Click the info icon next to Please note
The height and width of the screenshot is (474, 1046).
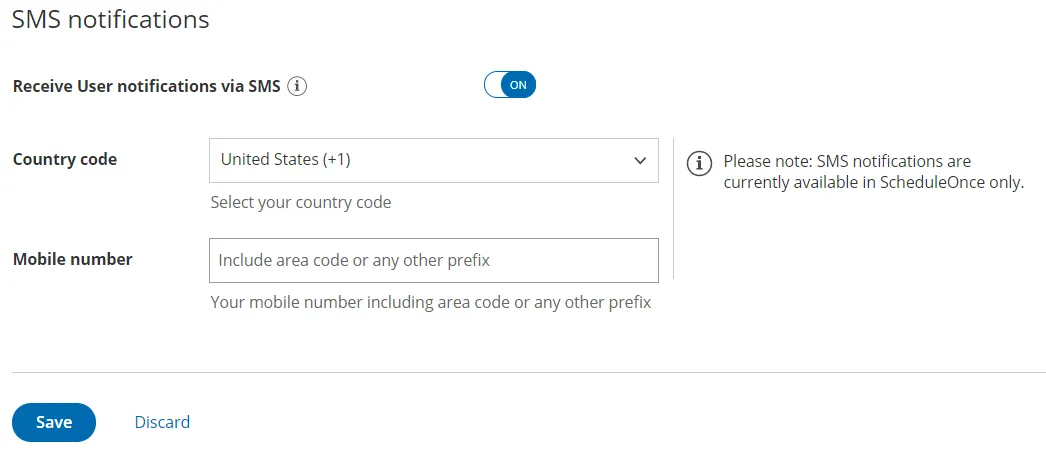click(x=699, y=163)
